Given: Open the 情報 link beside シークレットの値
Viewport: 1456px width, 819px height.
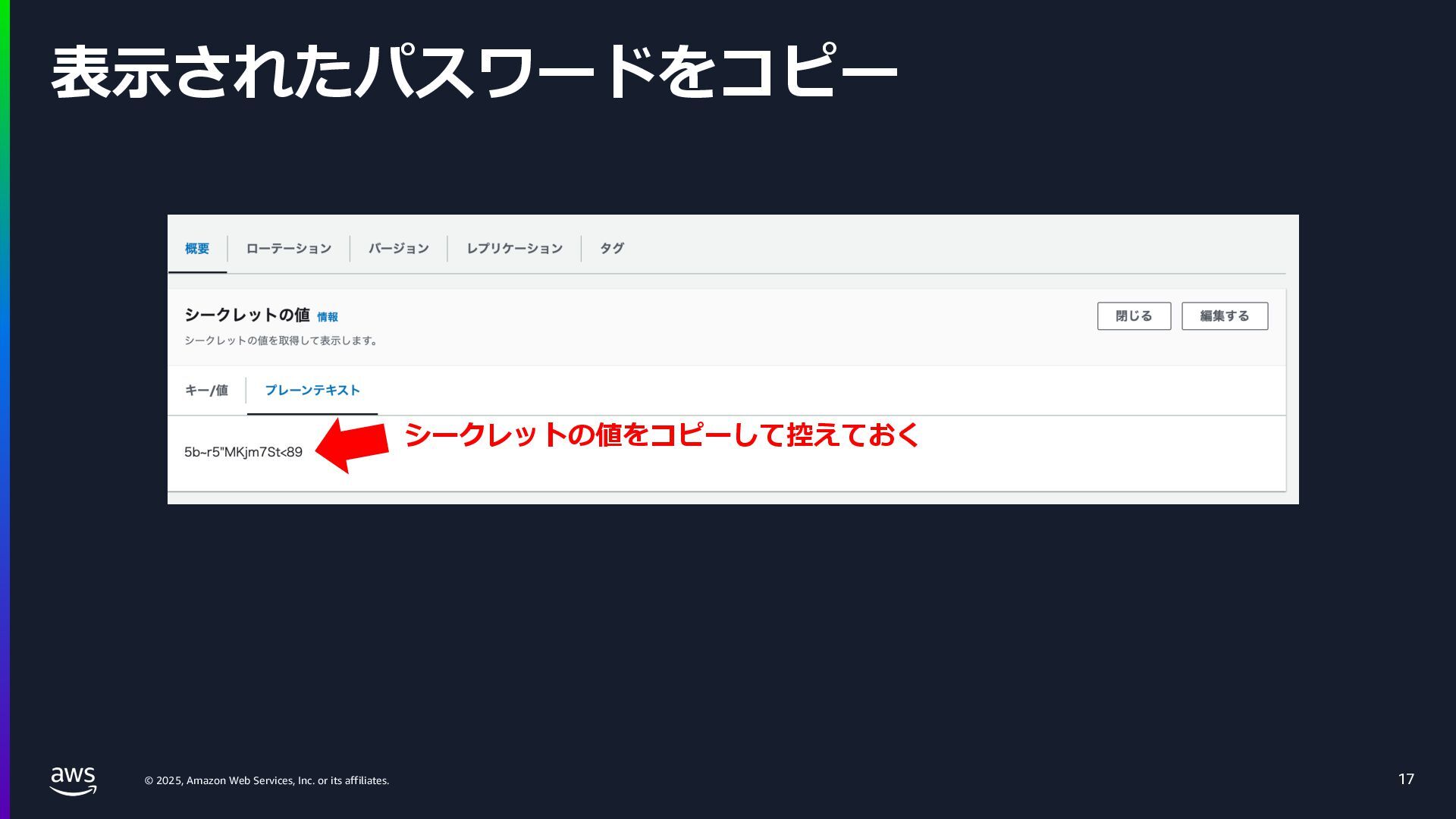Looking at the screenshot, I should (x=328, y=318).
